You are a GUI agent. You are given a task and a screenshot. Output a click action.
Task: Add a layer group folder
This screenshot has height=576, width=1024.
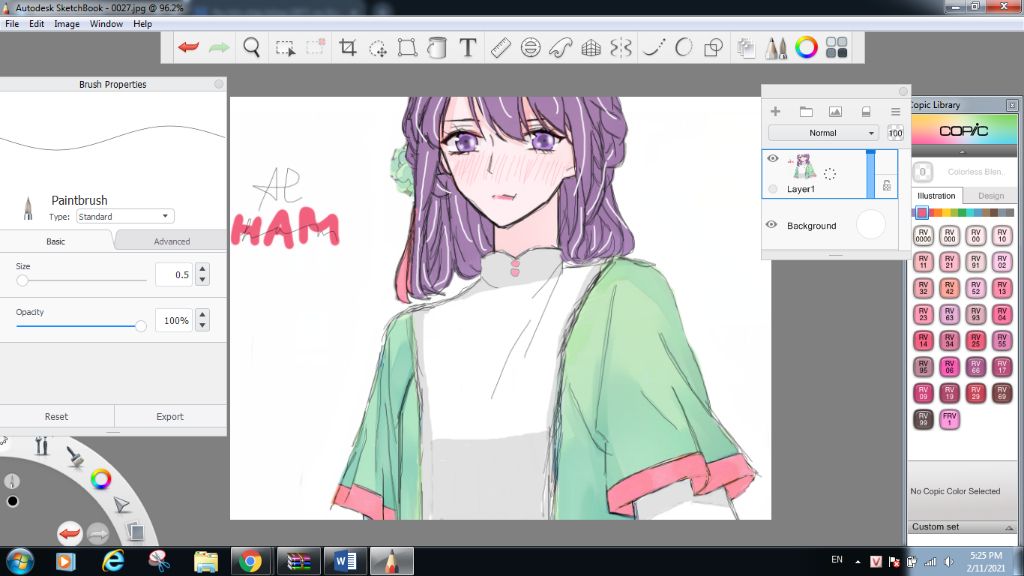(806, 112)
